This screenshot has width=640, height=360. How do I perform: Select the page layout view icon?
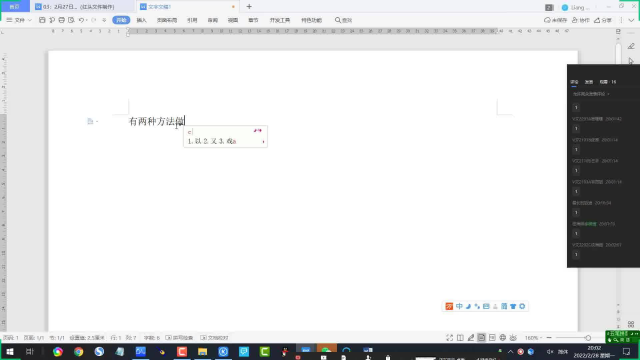481,338
